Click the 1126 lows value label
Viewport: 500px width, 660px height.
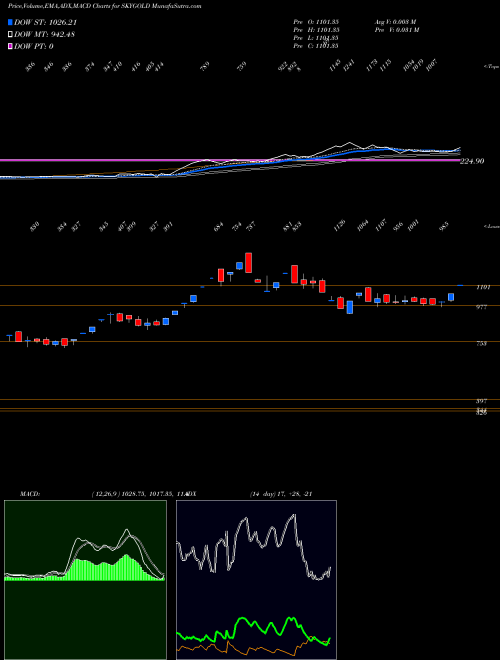coord(339,226)
